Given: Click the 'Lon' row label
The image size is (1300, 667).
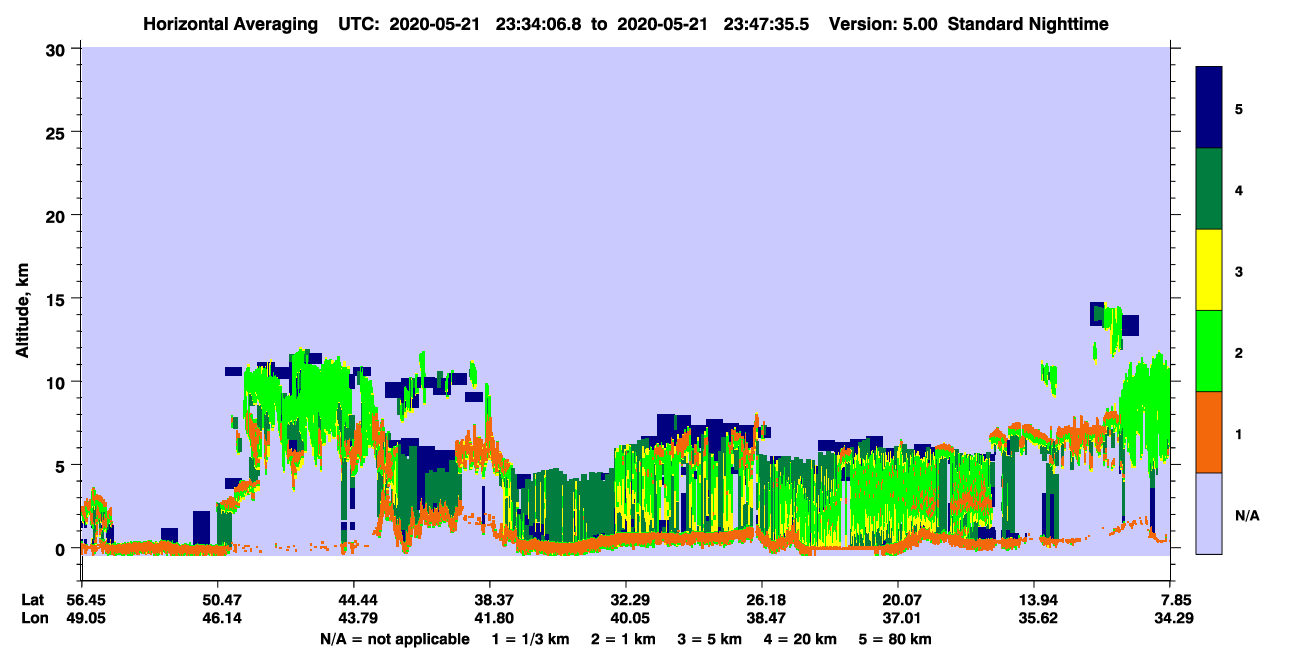Looking at the screenshot, I should (x=33, y=618).
